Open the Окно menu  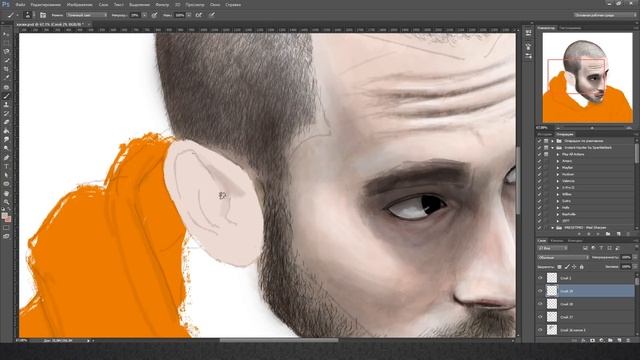point(215,5)
